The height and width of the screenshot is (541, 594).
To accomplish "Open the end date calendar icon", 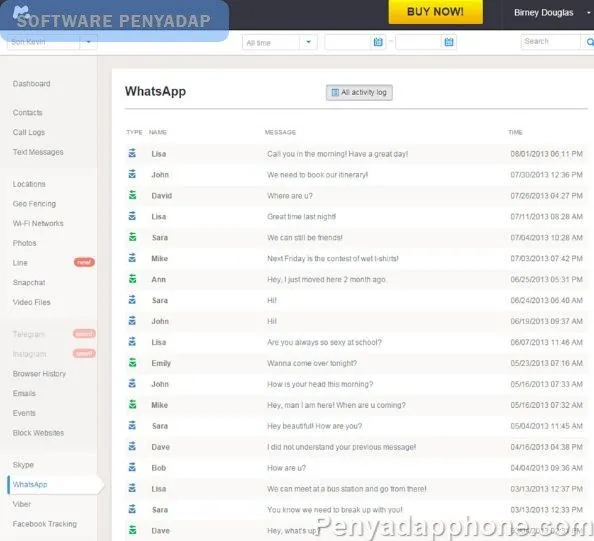I will point(449,42).
